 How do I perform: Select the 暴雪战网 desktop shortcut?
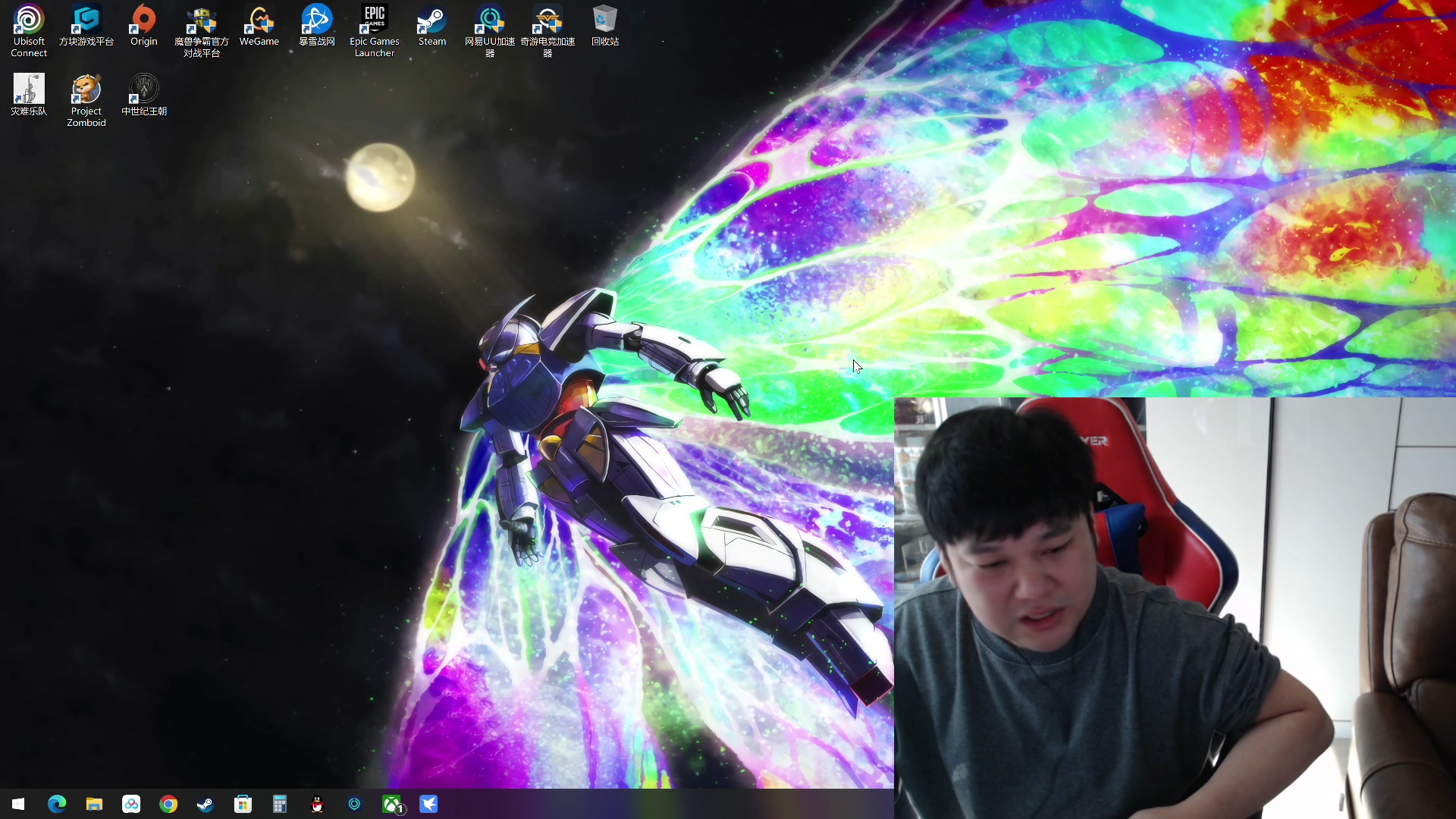tap(317, 26)
